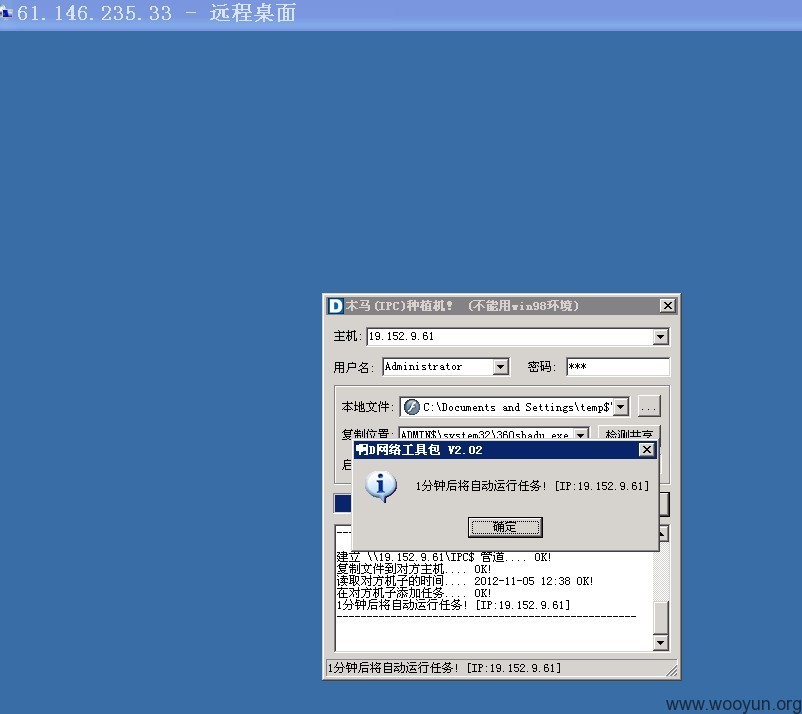Viewport: 802px width, 714px height.
Task: Click the 密码 password field
Action: 618,367
